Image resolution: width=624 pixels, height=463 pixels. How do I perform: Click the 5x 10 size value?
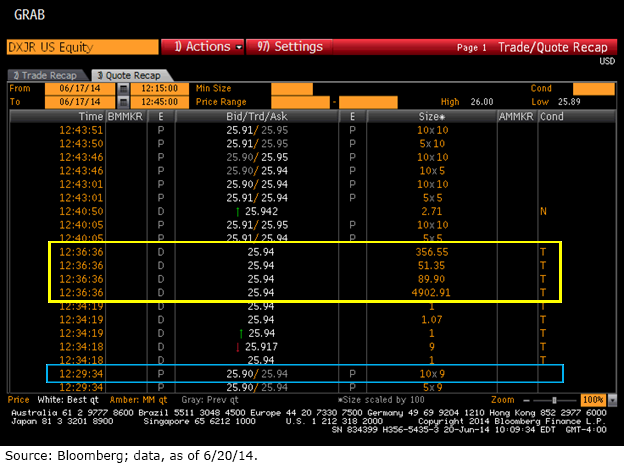tap(432, 144)
